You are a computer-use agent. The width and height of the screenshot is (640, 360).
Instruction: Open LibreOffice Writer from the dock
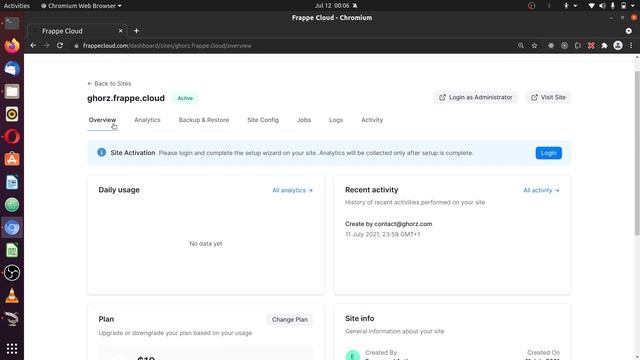coord(12,182)
